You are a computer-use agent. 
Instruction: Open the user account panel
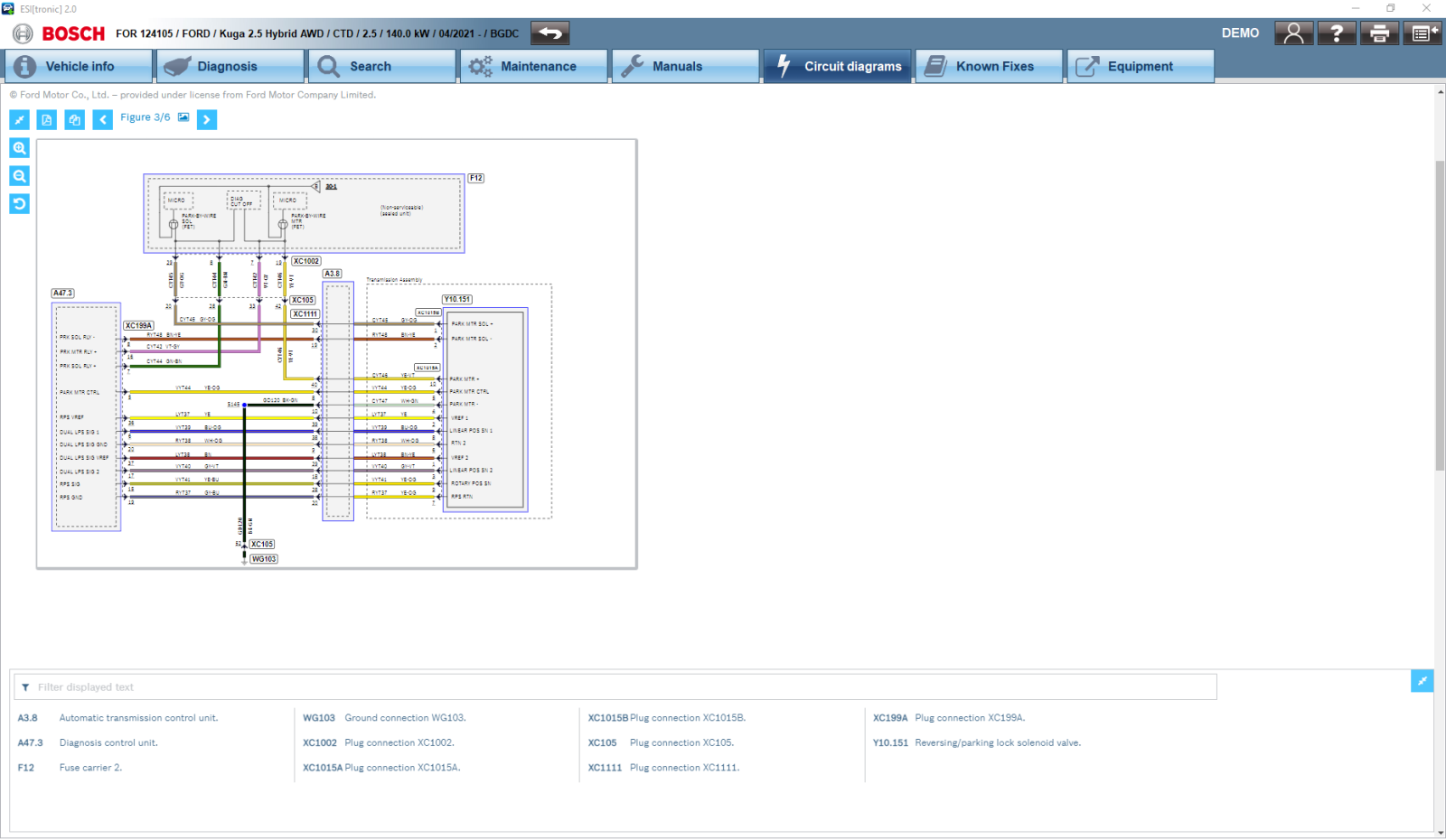click(1293, 33)
